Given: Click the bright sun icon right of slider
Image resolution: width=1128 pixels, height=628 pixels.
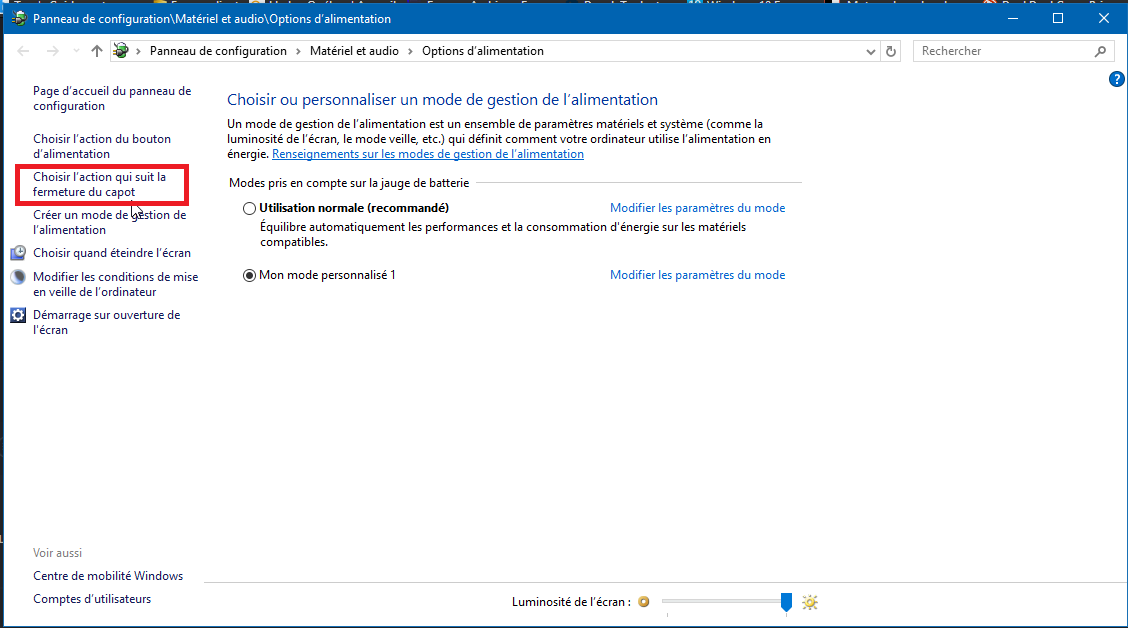Looking at the screenshot, I should pos(810,602).
